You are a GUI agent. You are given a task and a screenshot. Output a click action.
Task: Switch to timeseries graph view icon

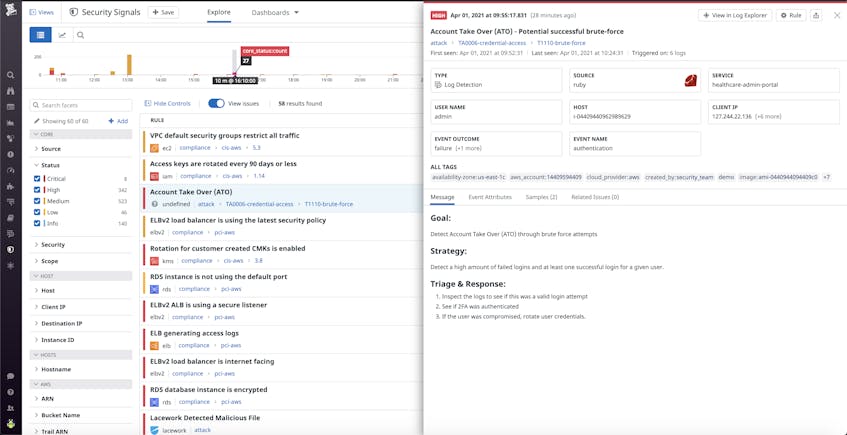[62, 35]
